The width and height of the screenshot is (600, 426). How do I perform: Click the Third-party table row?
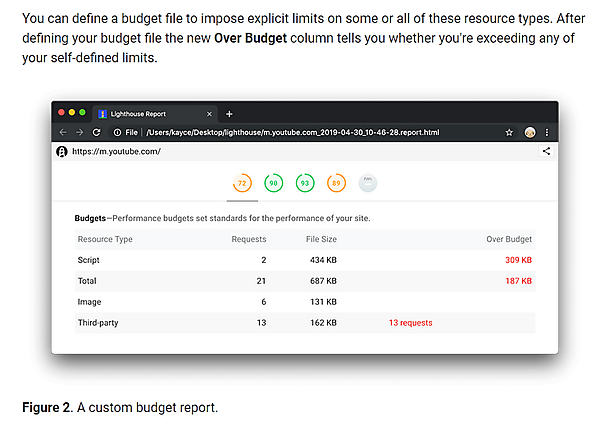tap(305, 323)
